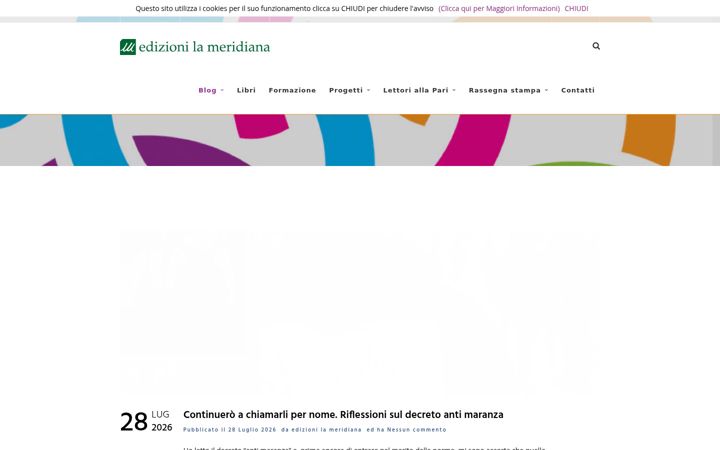Expand the Progetti dropdown arrow

(368, 90)
